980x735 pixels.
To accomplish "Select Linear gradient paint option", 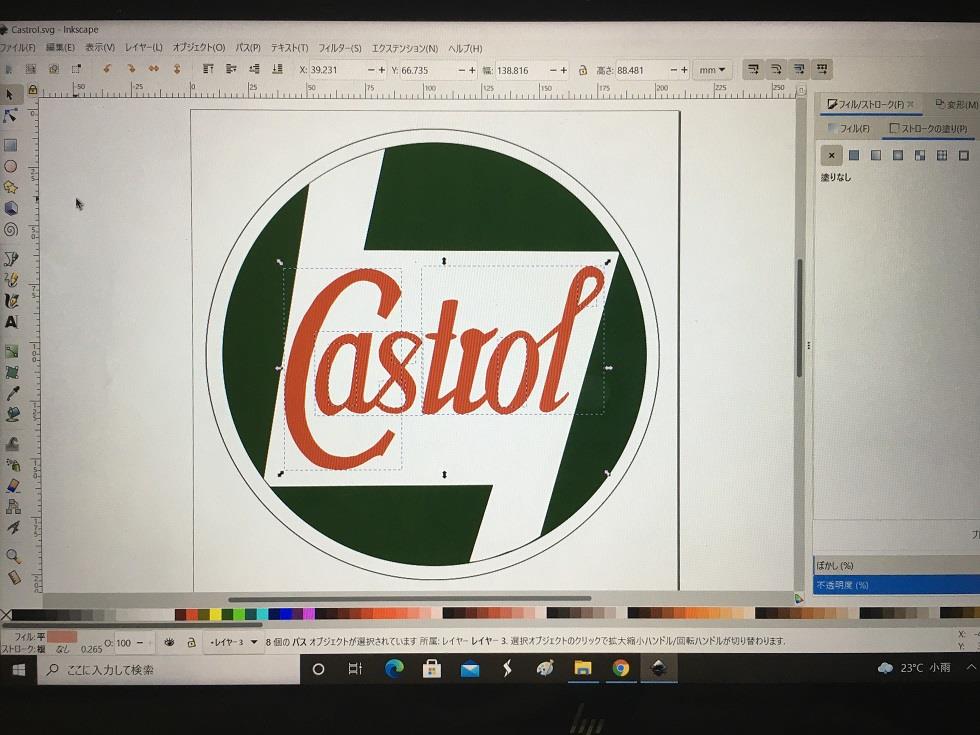I will pyautogui.click(x=876, y=155).
